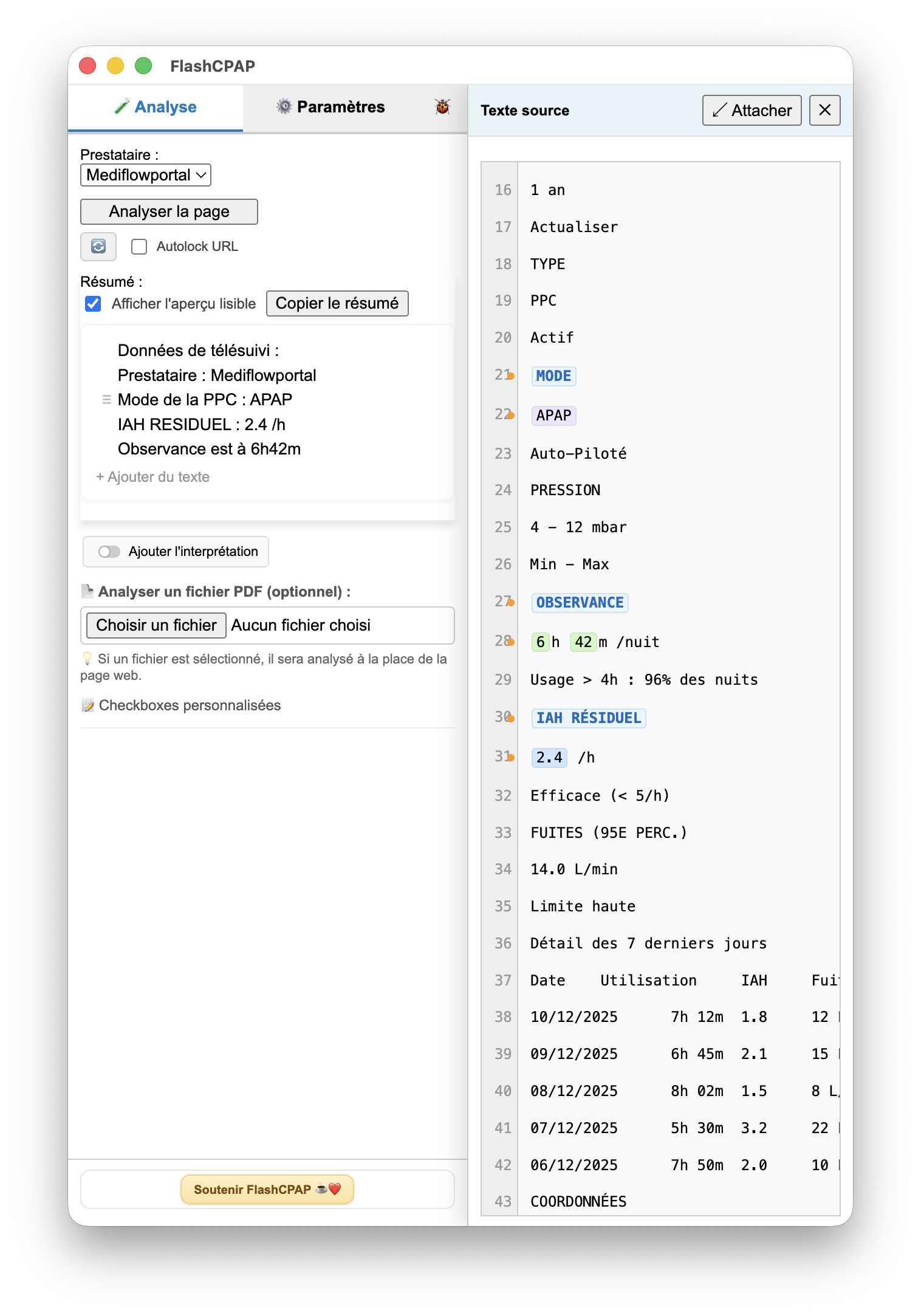This screenshot has width=921, height=1316.
Task: Close the Texte source panel
Action: tap(824, 110)
